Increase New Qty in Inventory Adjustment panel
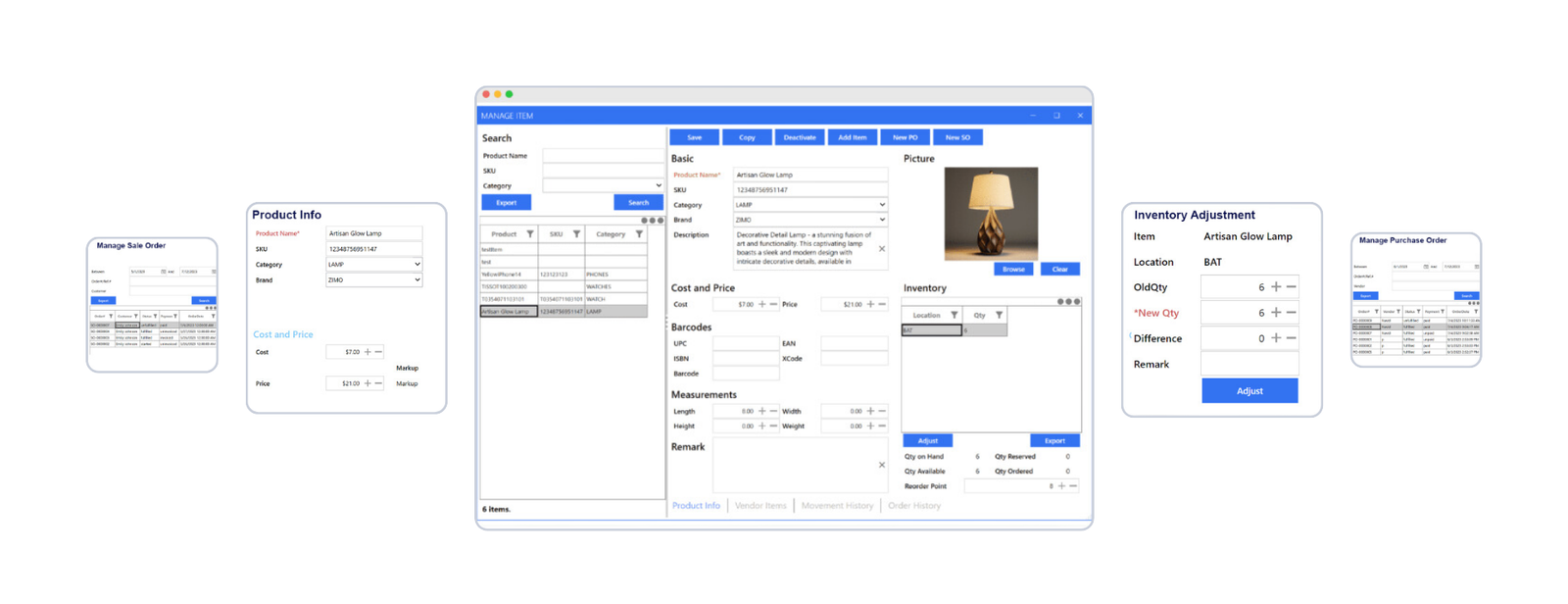 (1276, 313)
